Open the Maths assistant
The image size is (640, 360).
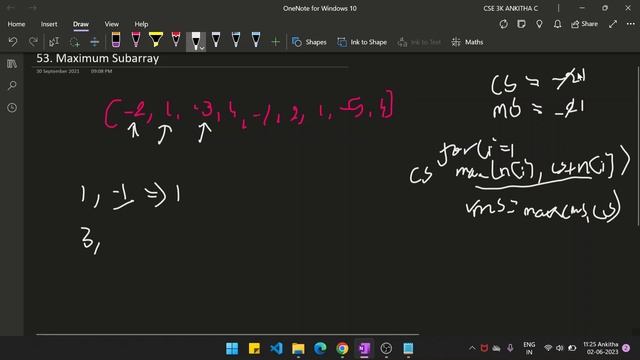click(x=468, y=42)
